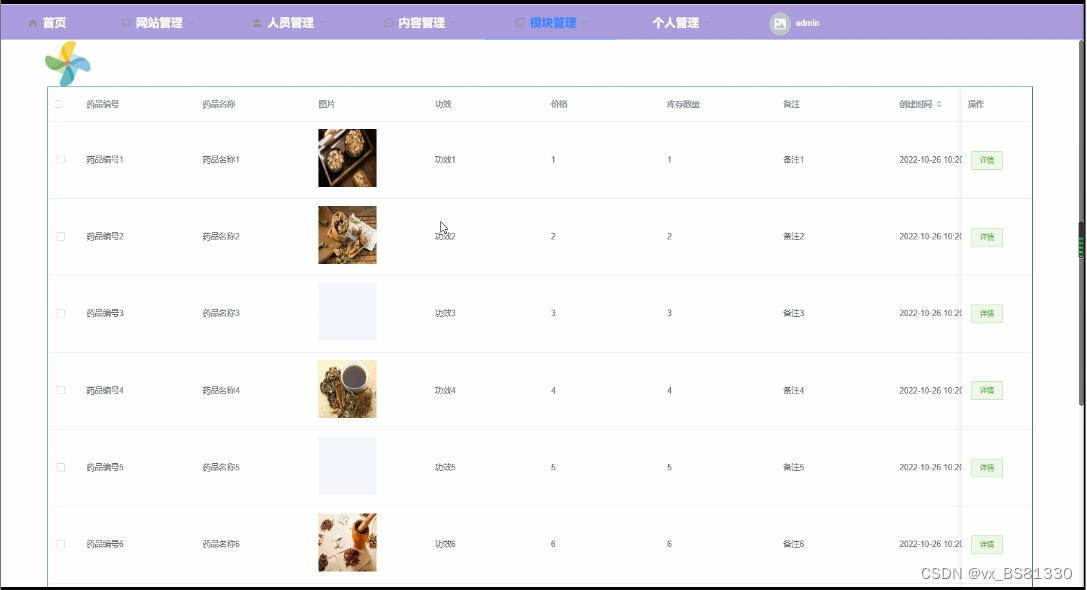Open the 网站管理 menu
Screen dimensions: 1087x590
click(159, 23)
